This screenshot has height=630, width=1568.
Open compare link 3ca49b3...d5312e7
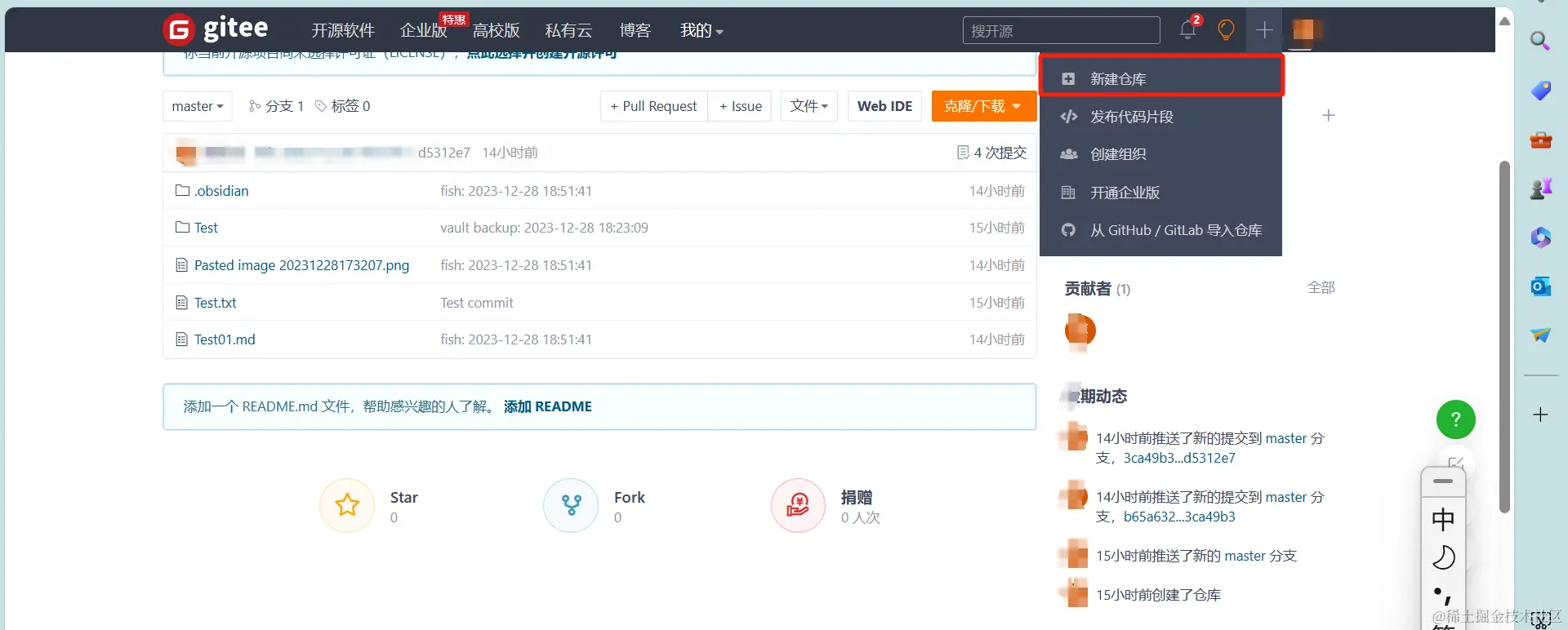(x=1179, y=458)
